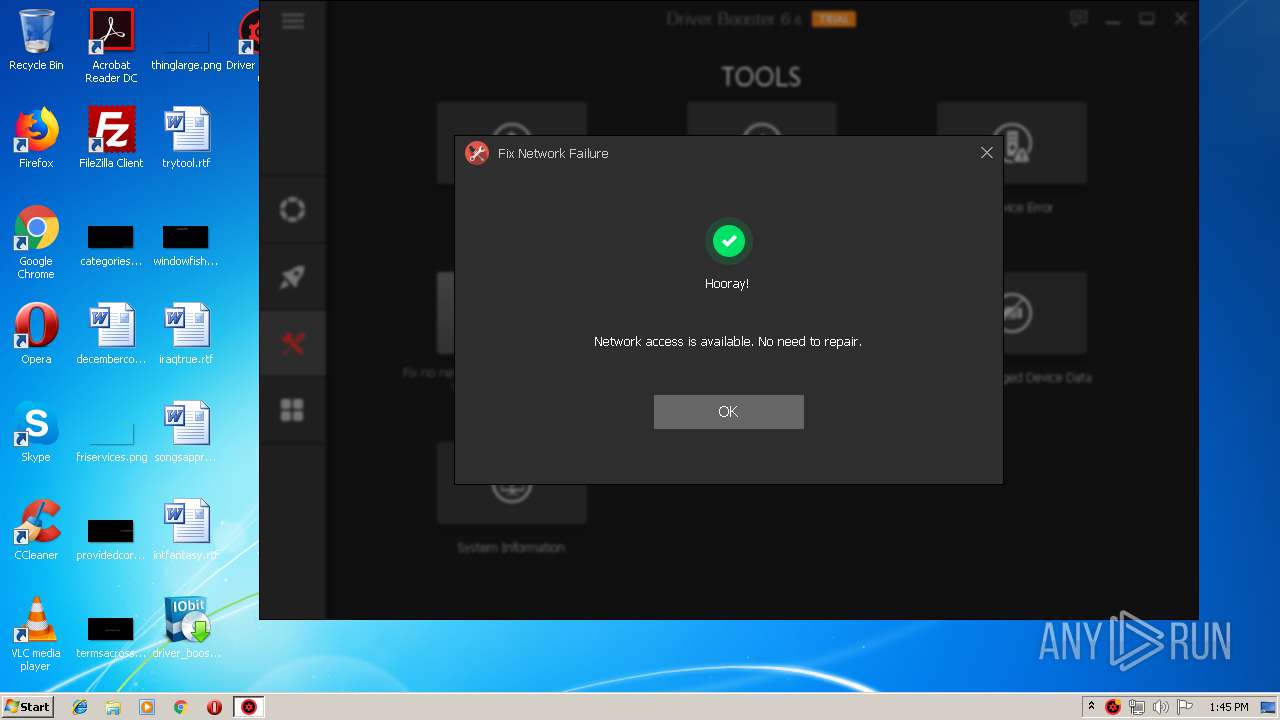
Task: Select the trytool.rtf desktop document
Action: click(x=186, y=138)
